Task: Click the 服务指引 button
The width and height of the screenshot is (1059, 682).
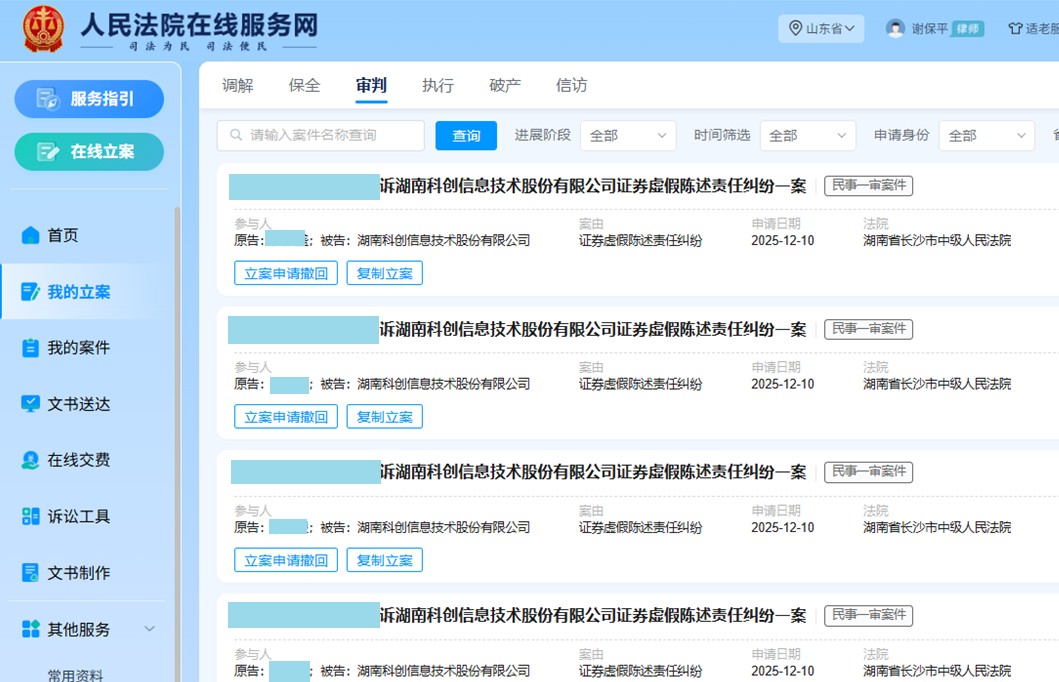Action: (89, 99)
